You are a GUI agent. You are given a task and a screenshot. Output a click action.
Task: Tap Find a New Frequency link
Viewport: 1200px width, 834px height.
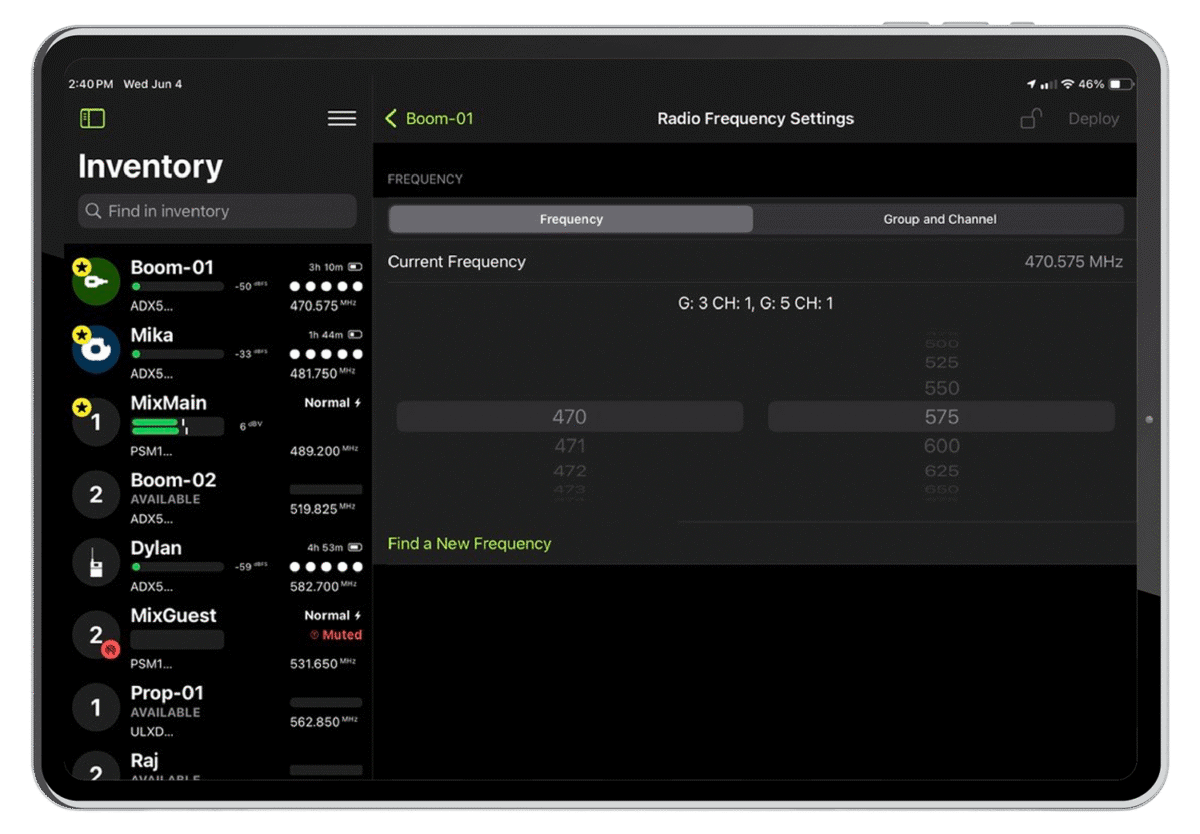click(x=469, y=544)
